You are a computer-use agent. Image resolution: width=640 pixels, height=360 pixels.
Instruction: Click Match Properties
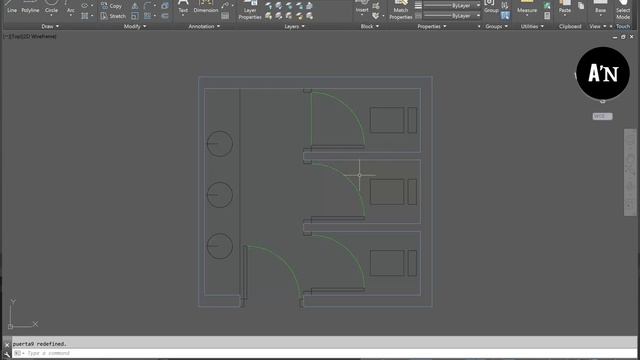pos(400,10)
